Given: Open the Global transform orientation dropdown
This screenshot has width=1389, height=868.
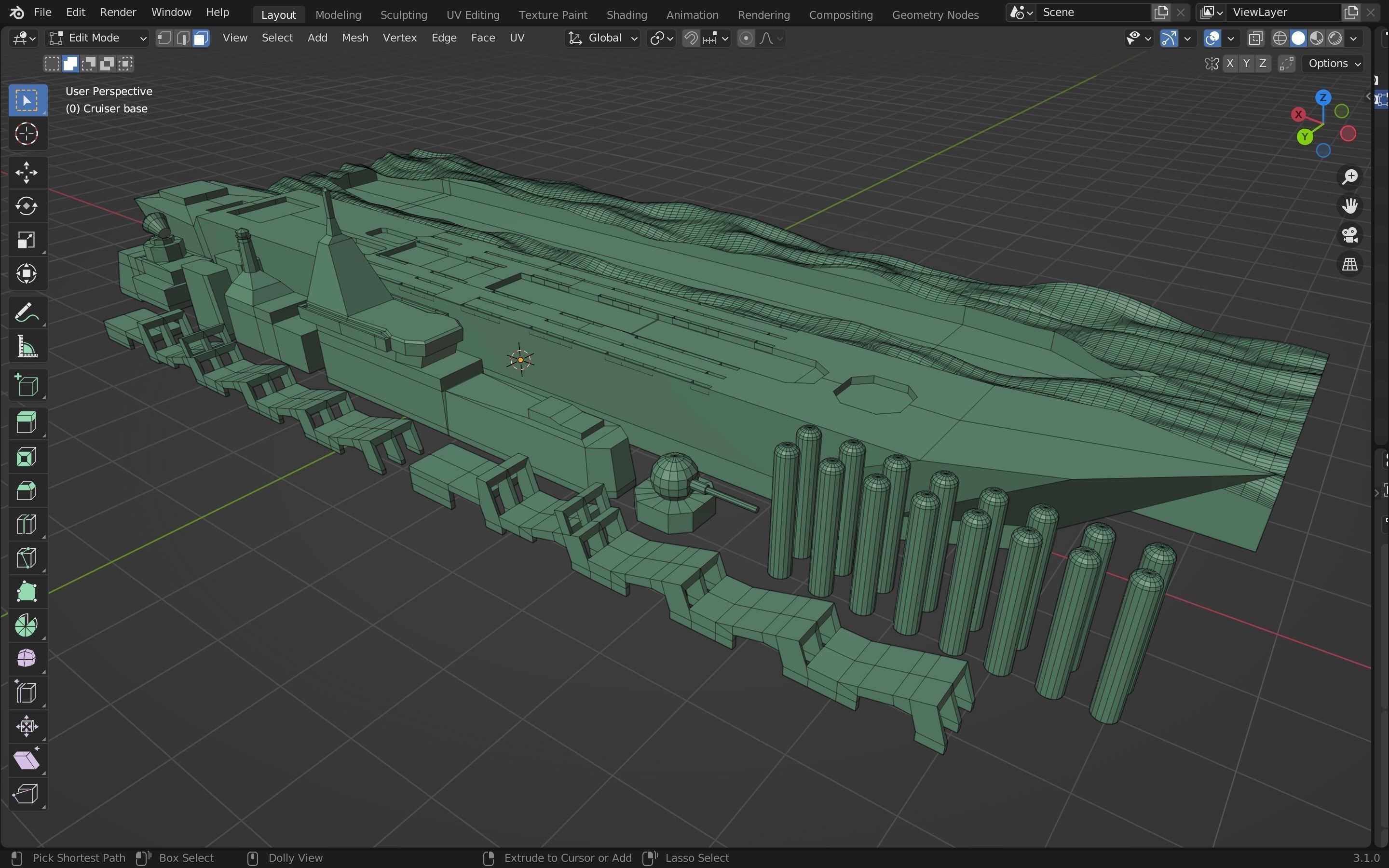Looking at the screenshot, I should [x=601, y=38].
